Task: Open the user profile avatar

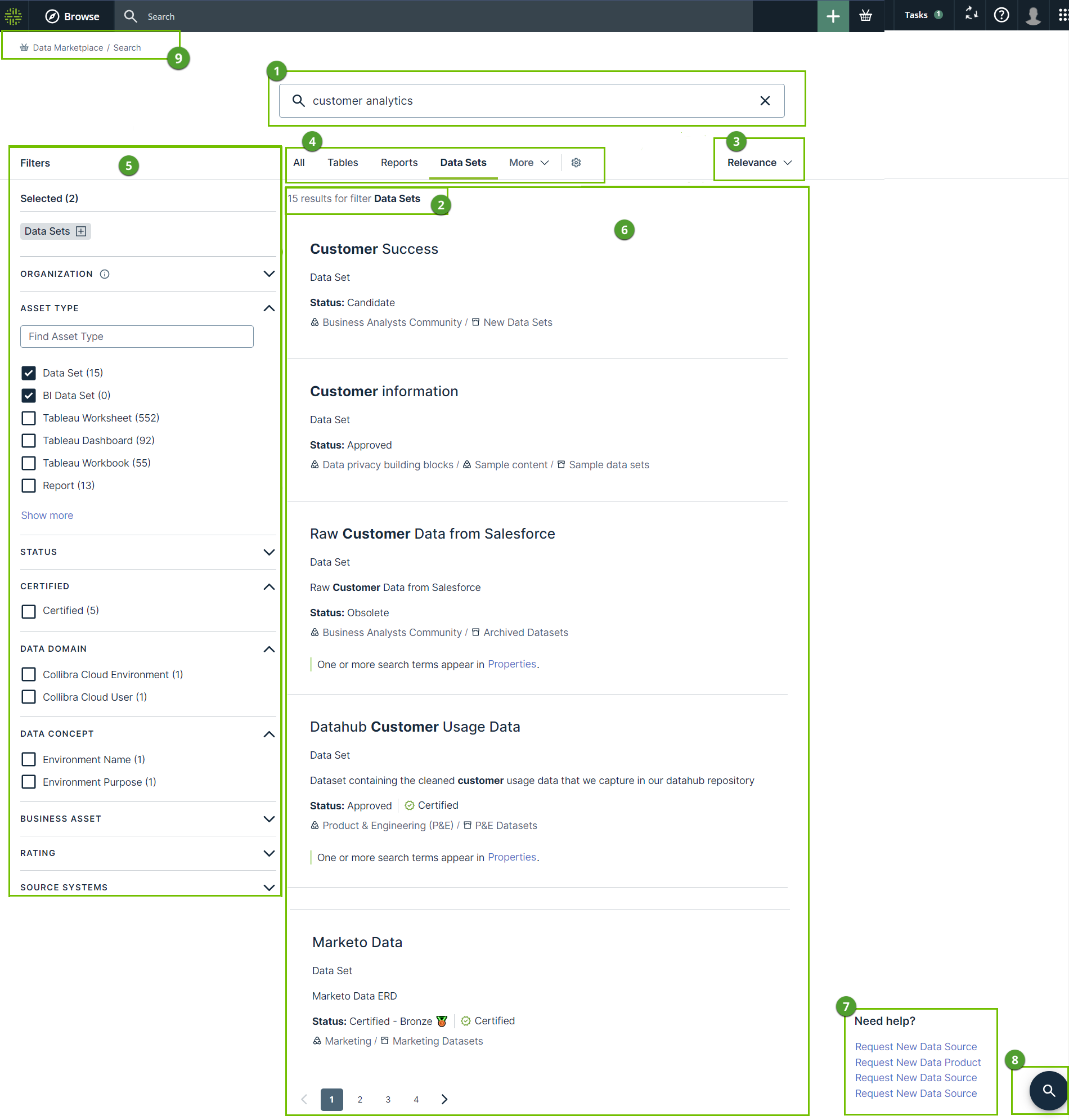Action: tap(1032, 15)
